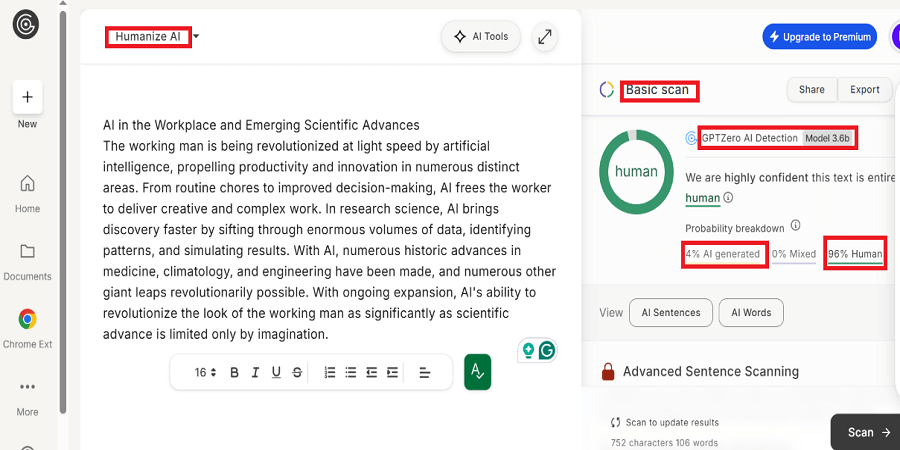Switch view to AI Sentences
This screenshot has width=900, height=450.
coord(670,313)
